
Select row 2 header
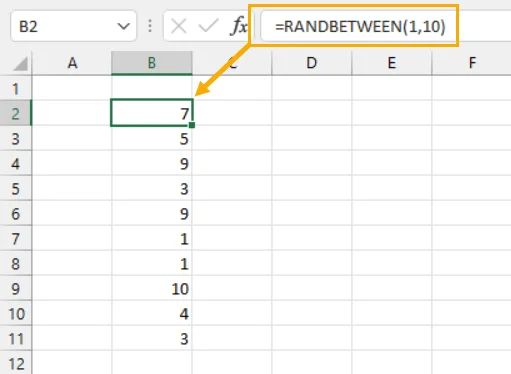click(16, 113)
